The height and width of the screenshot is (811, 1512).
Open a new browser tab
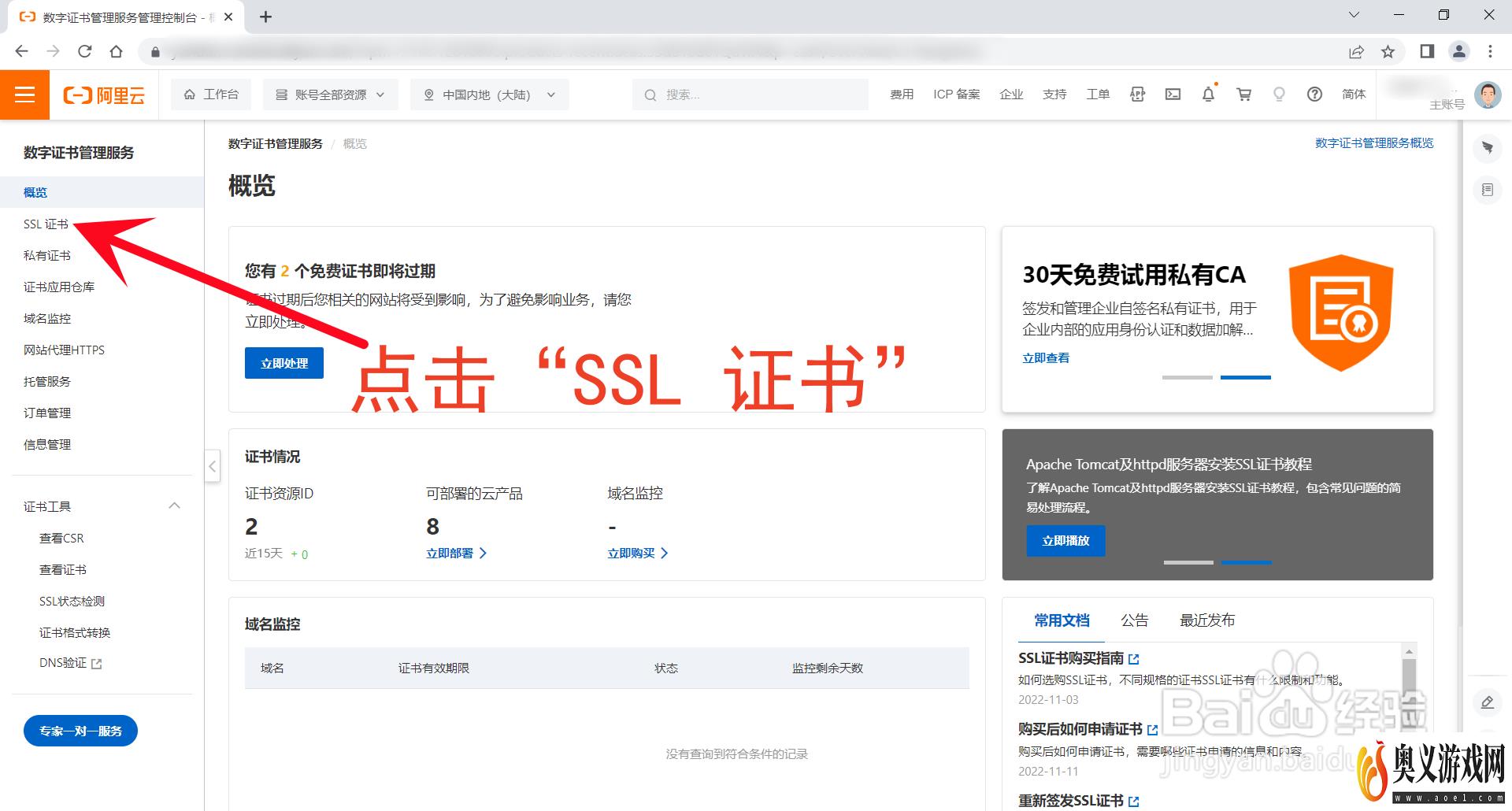(265, 17)
